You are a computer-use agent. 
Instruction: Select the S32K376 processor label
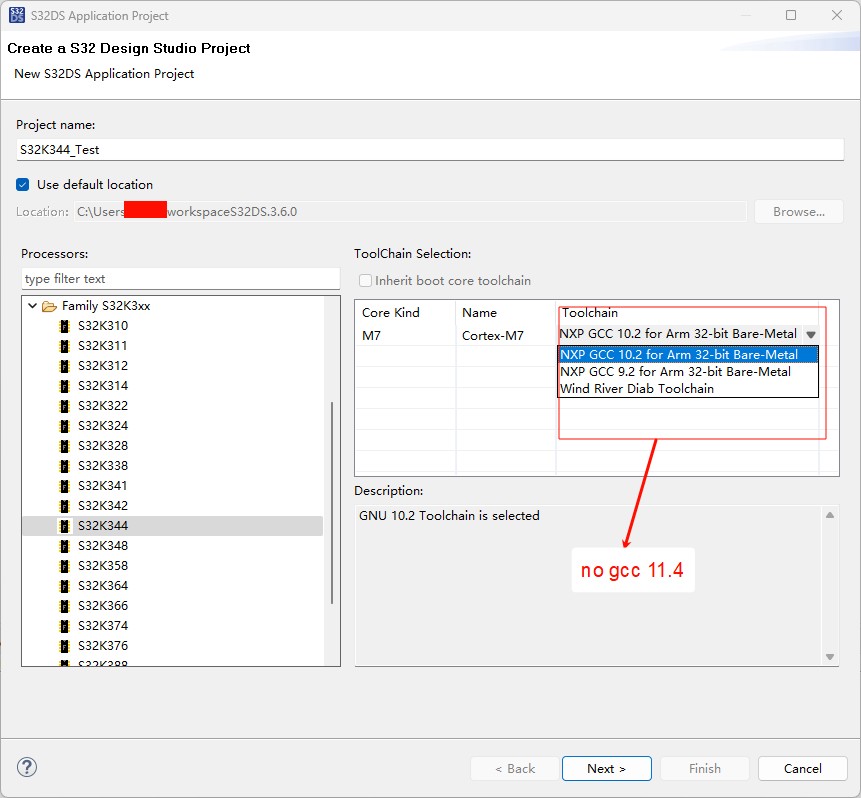pyautogui.click(x=103, y=646)
